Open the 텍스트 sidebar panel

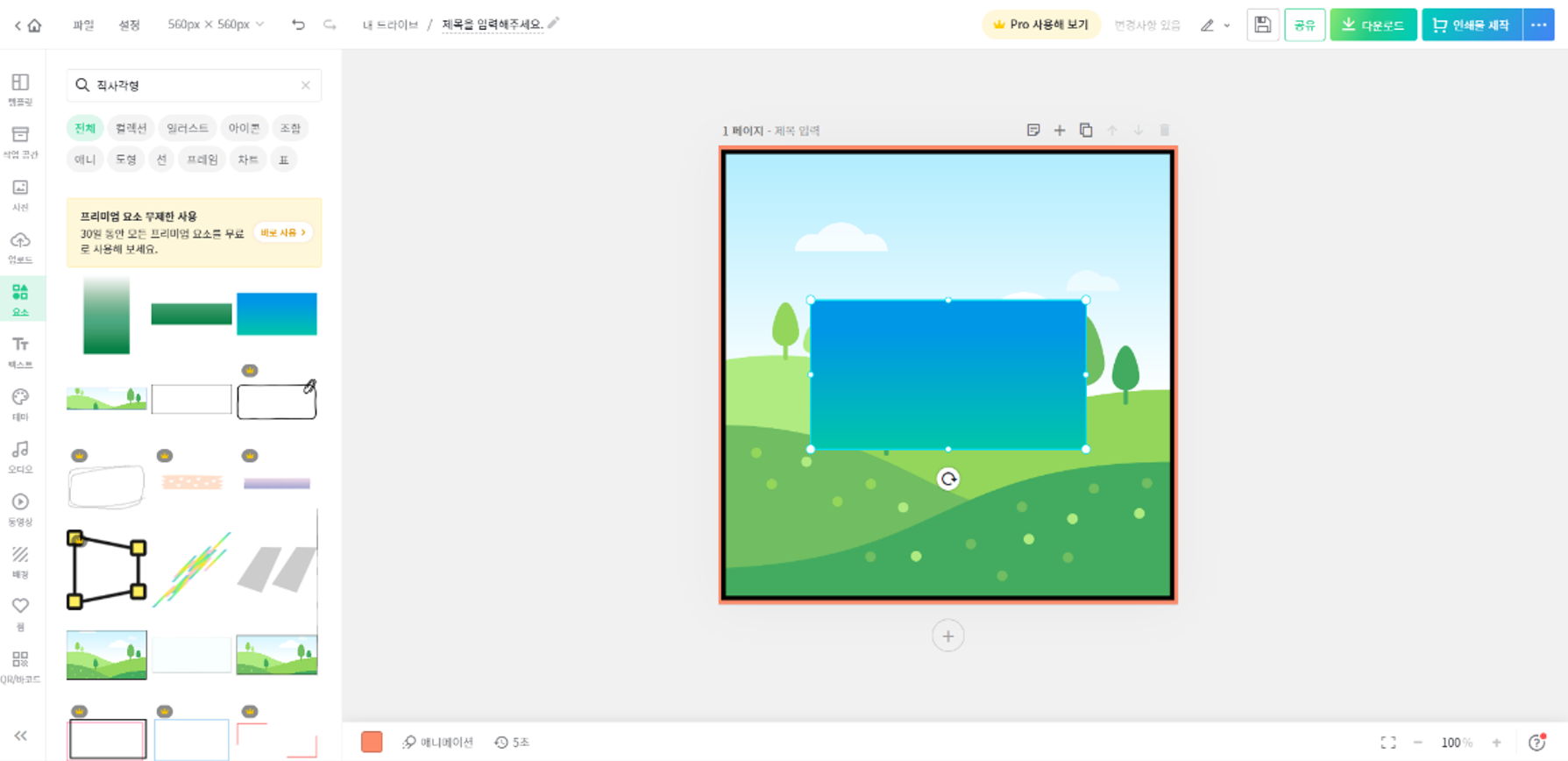(x=20, y=352)
